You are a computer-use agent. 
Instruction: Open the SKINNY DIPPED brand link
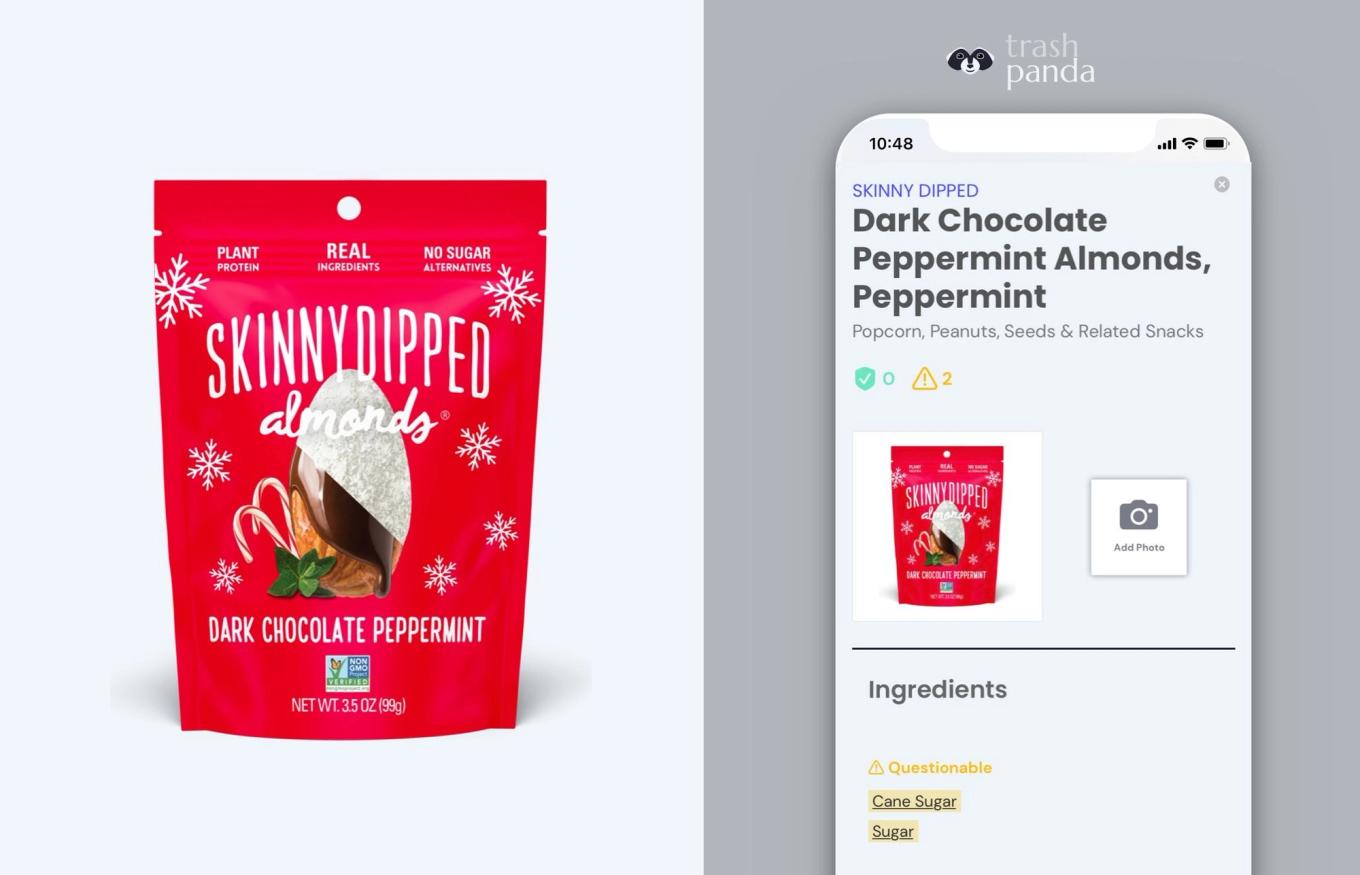coord(915,191)
